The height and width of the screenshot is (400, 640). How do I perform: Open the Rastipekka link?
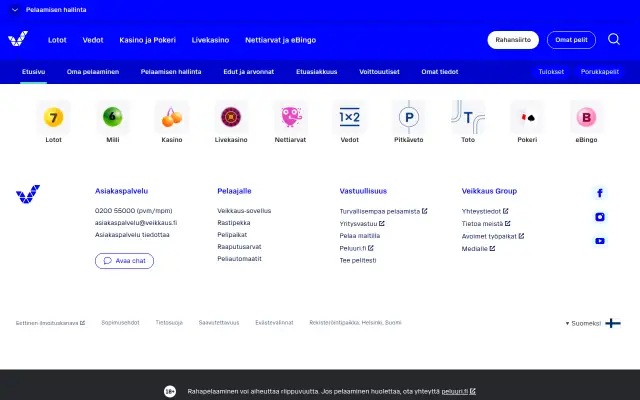[x=234, y=223]
